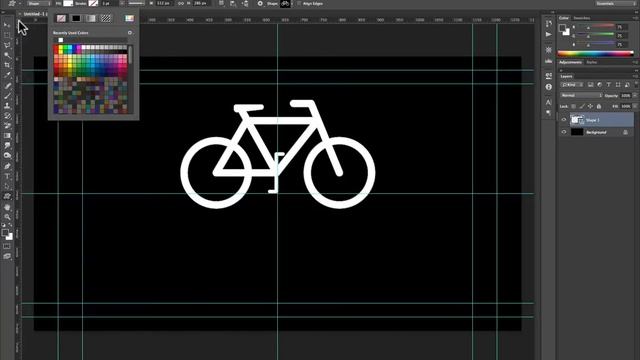640x360 pixels.
Task: Select the Pen tool
Action: click(x=7, y=166)
